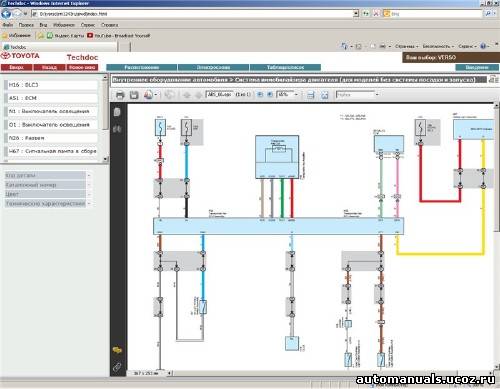Open the zoom percentage dropdown

pyautogui.click(x=296, y=95)
